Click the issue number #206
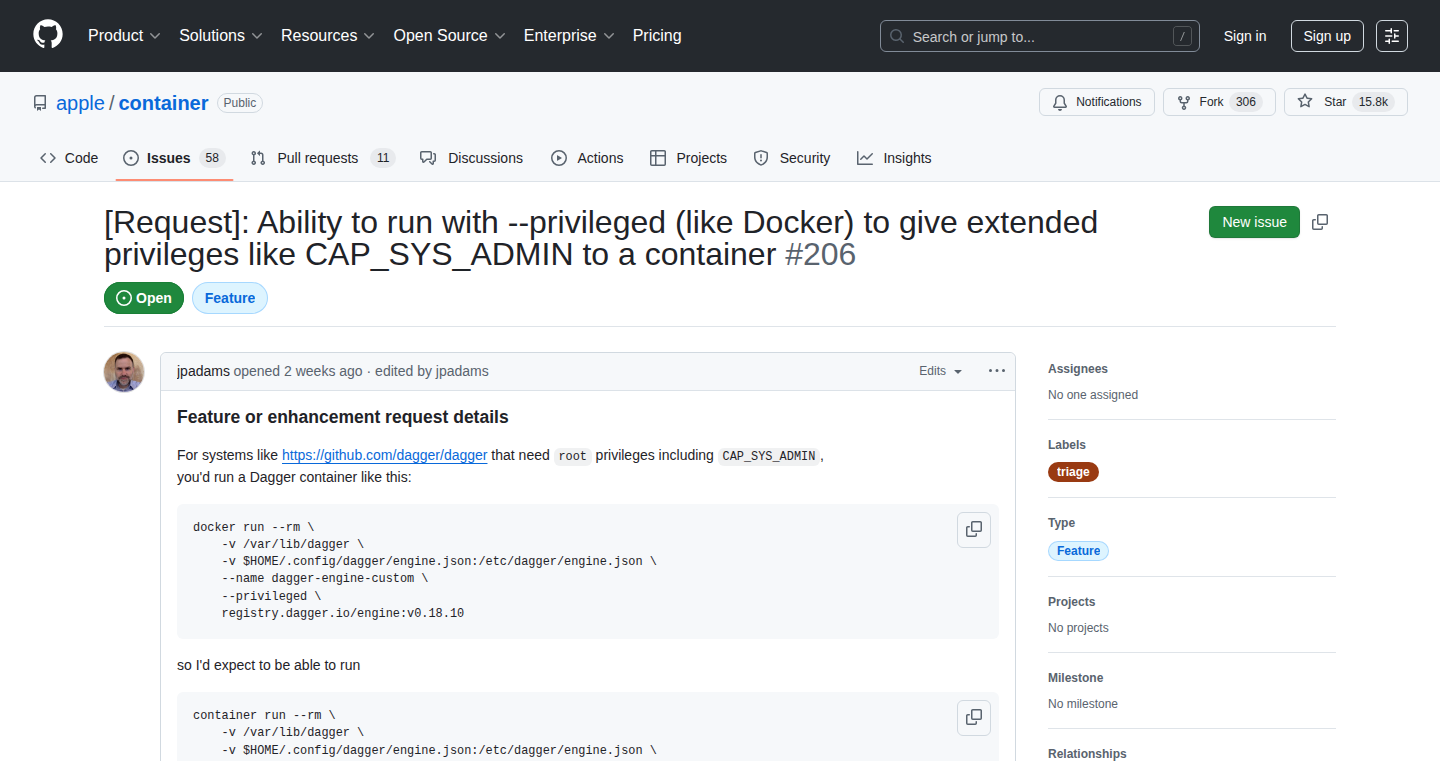This screenshot has height=761, width=1440. click(x=820, y=255)
